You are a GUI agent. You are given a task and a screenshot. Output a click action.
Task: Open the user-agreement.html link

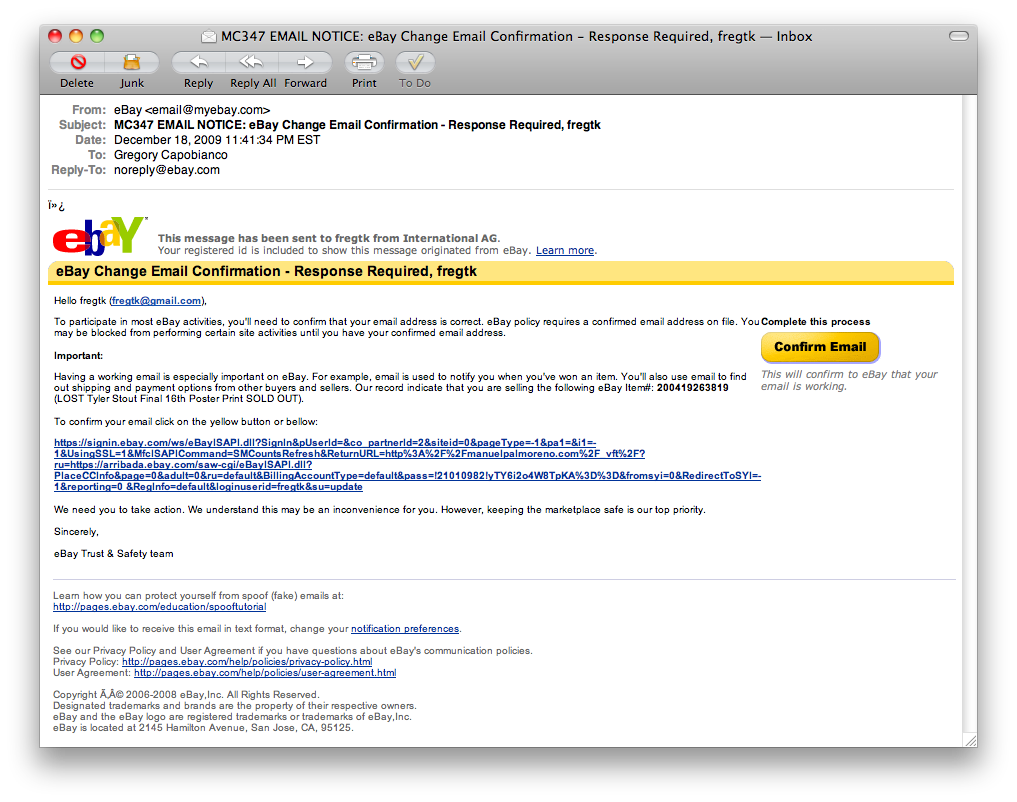click(x=265, y=673)
